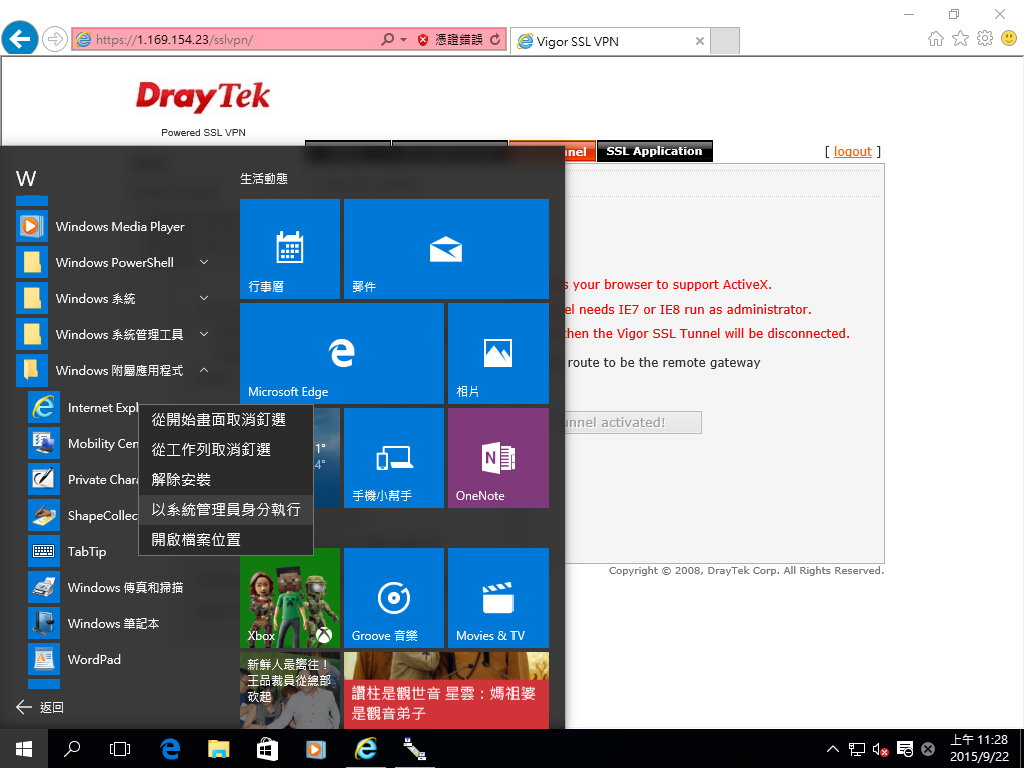
Task: Open ShapeCollector app
Action: click(x=84, y=515)
